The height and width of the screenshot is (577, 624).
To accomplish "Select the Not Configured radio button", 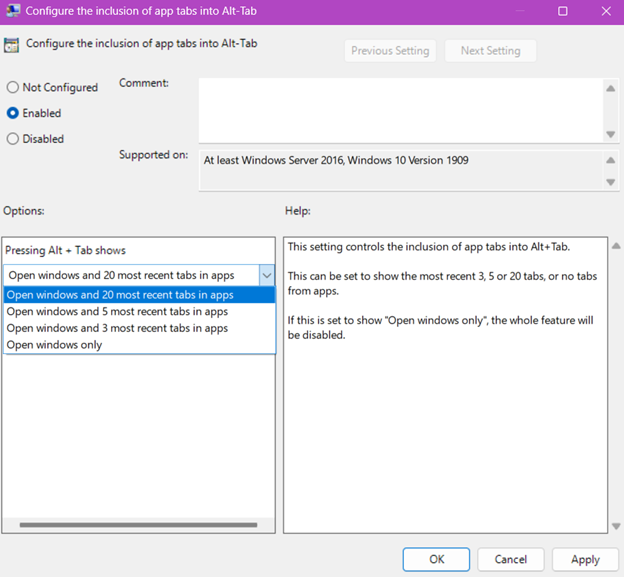I will coord(13,88).
